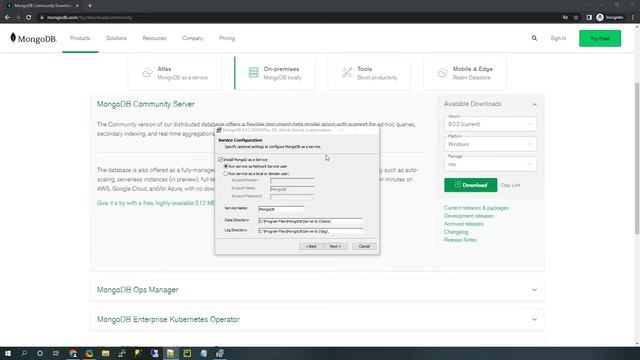Switch to the Tools tab
Screen dimensions: 640x360
(x=369, y=73)
